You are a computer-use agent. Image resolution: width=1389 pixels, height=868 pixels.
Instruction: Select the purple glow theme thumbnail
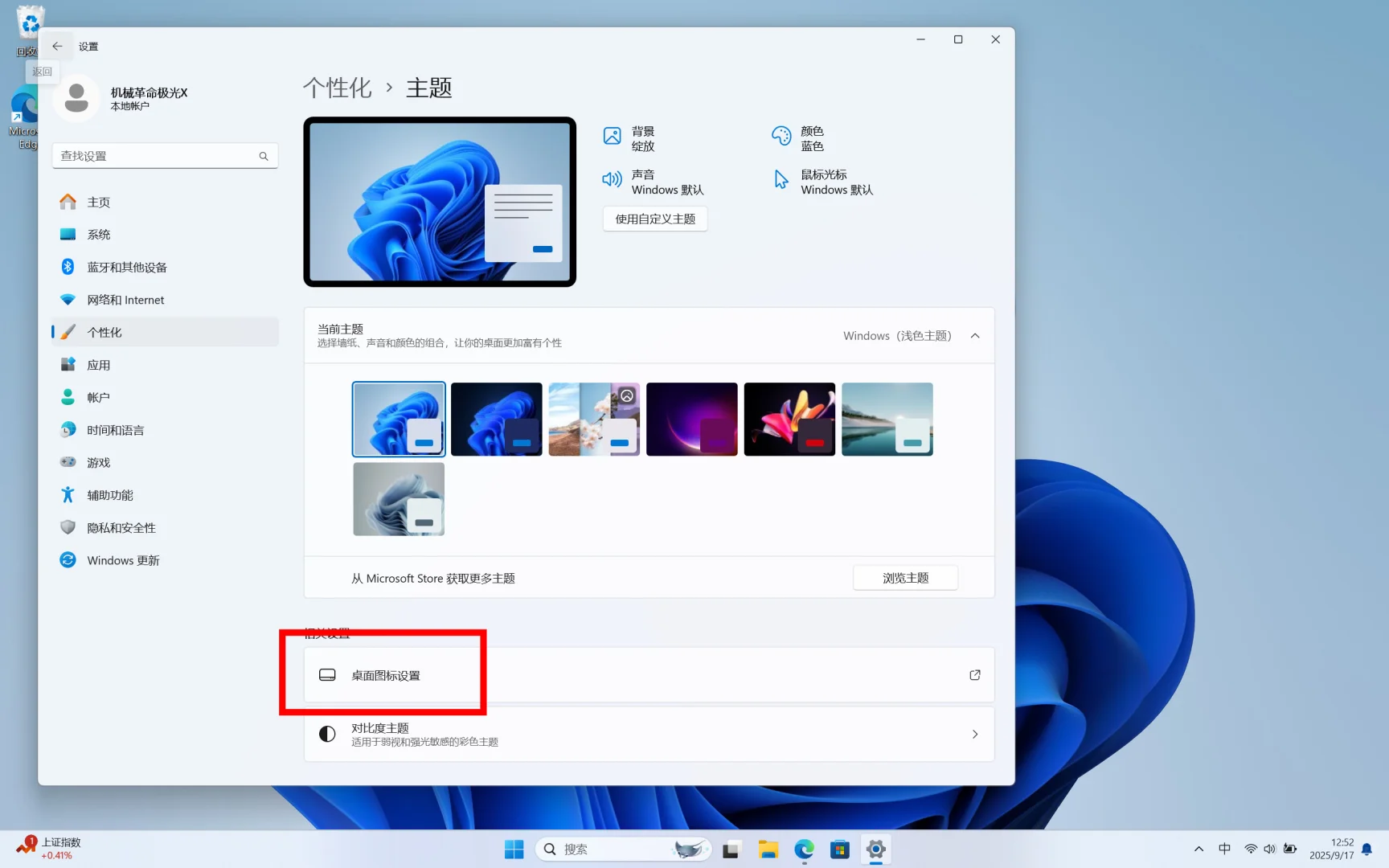tap(691, 419)
